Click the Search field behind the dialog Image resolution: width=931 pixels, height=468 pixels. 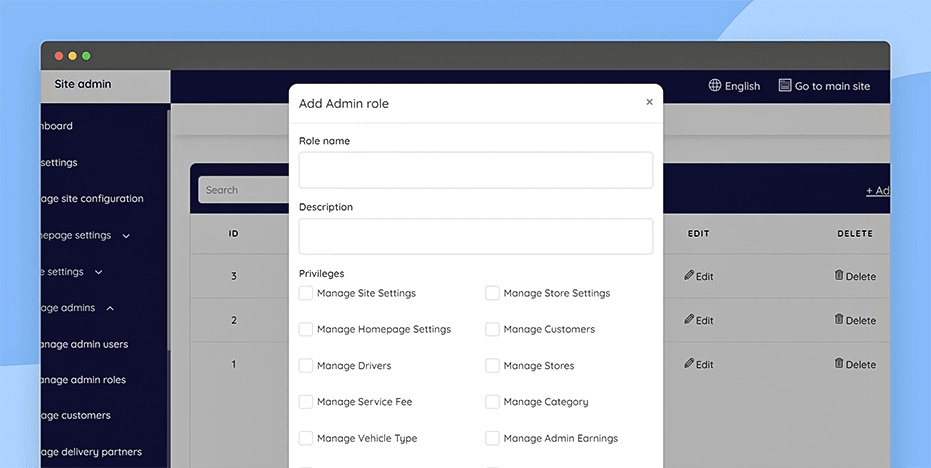244,190
